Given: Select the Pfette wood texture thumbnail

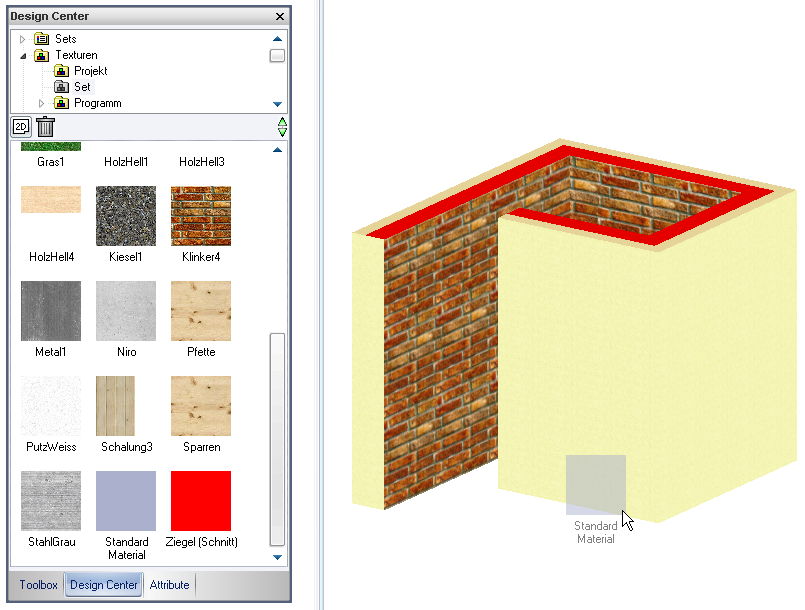Looking at the screenshot, I should [x=201, y=311].
